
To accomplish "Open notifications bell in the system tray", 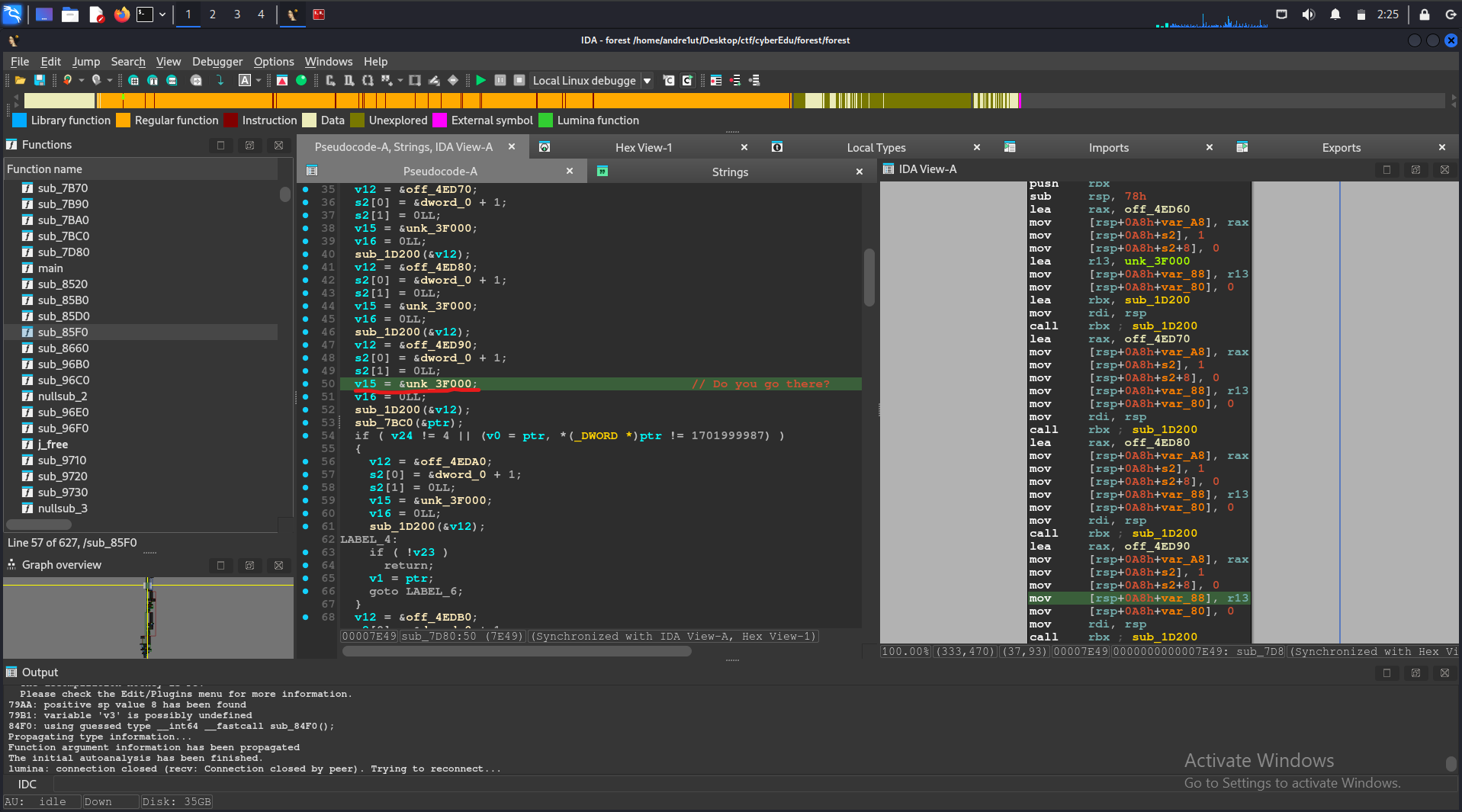I will (x=1335, y=14).
